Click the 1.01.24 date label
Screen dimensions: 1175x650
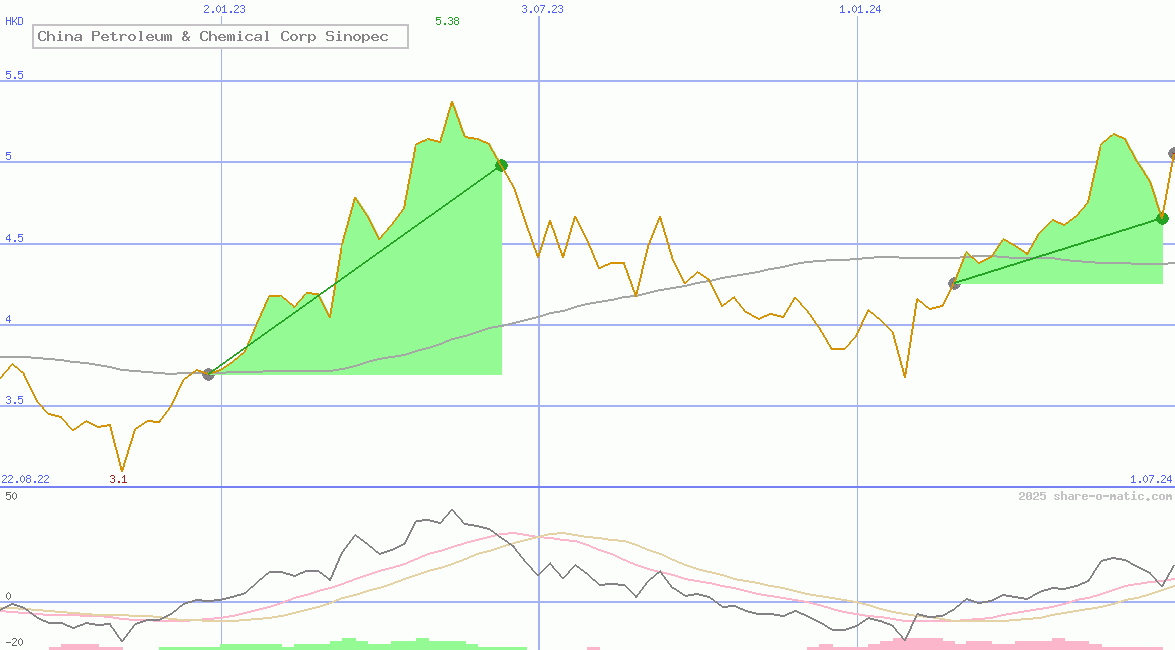coord(860,9)
